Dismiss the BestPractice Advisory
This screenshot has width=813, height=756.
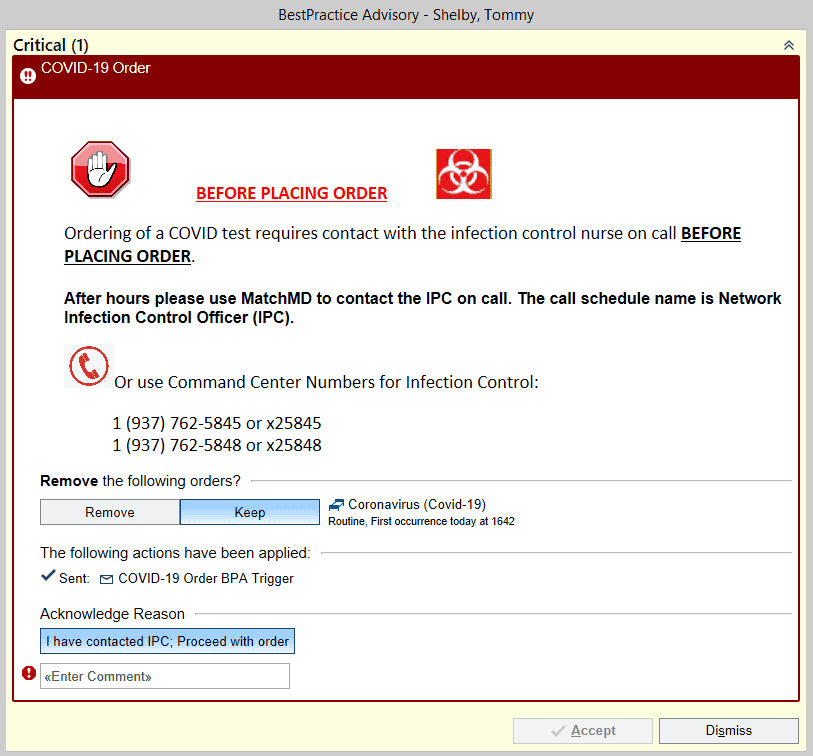(728, 731)
